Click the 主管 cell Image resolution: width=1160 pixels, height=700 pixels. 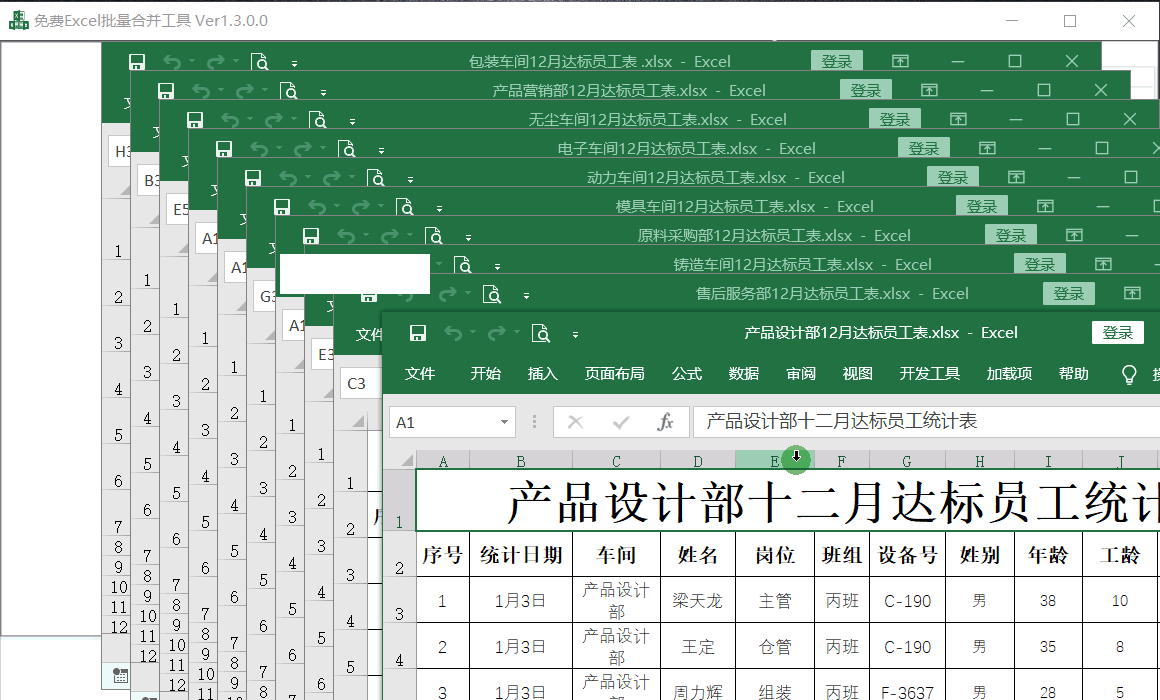click(x=775, y=600)
